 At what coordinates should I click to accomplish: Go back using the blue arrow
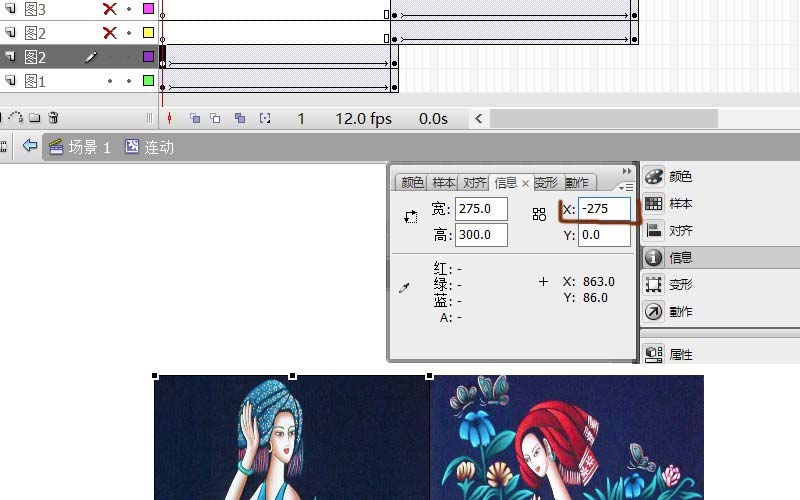pos(30,146)
